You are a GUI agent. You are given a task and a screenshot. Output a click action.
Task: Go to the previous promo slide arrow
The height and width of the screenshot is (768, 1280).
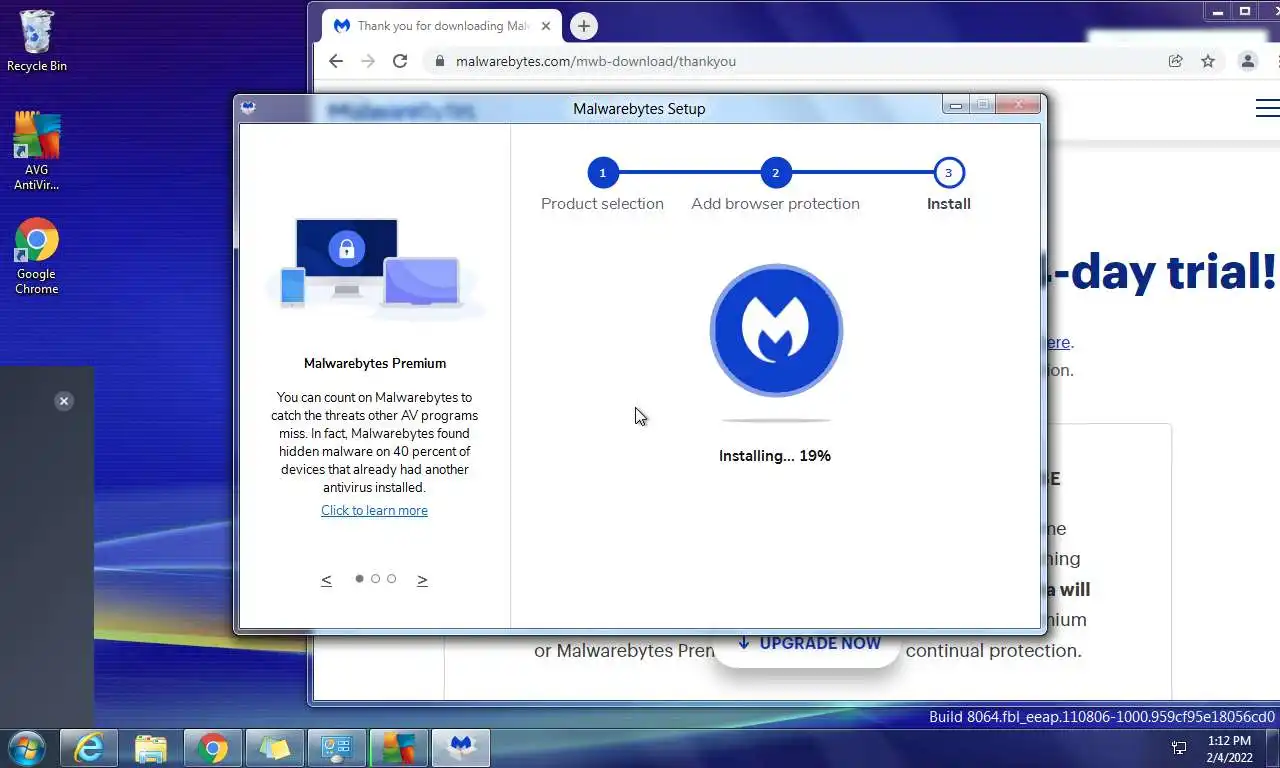click(326, 580)
